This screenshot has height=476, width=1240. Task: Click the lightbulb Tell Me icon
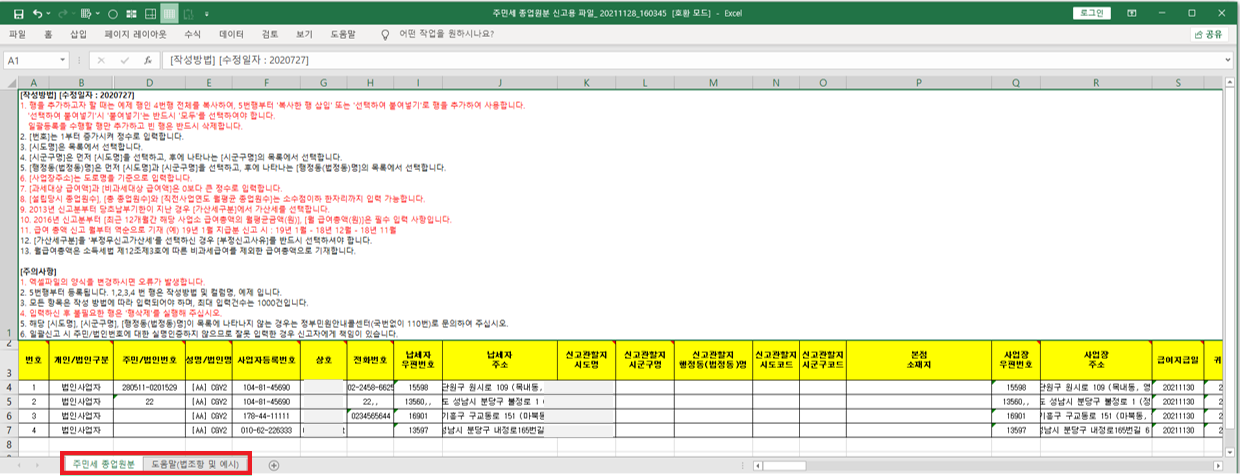tap(384, 34)
